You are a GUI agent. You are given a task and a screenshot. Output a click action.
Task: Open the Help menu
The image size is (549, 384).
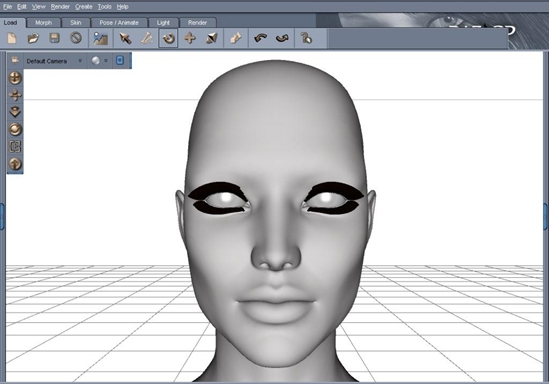123,7
